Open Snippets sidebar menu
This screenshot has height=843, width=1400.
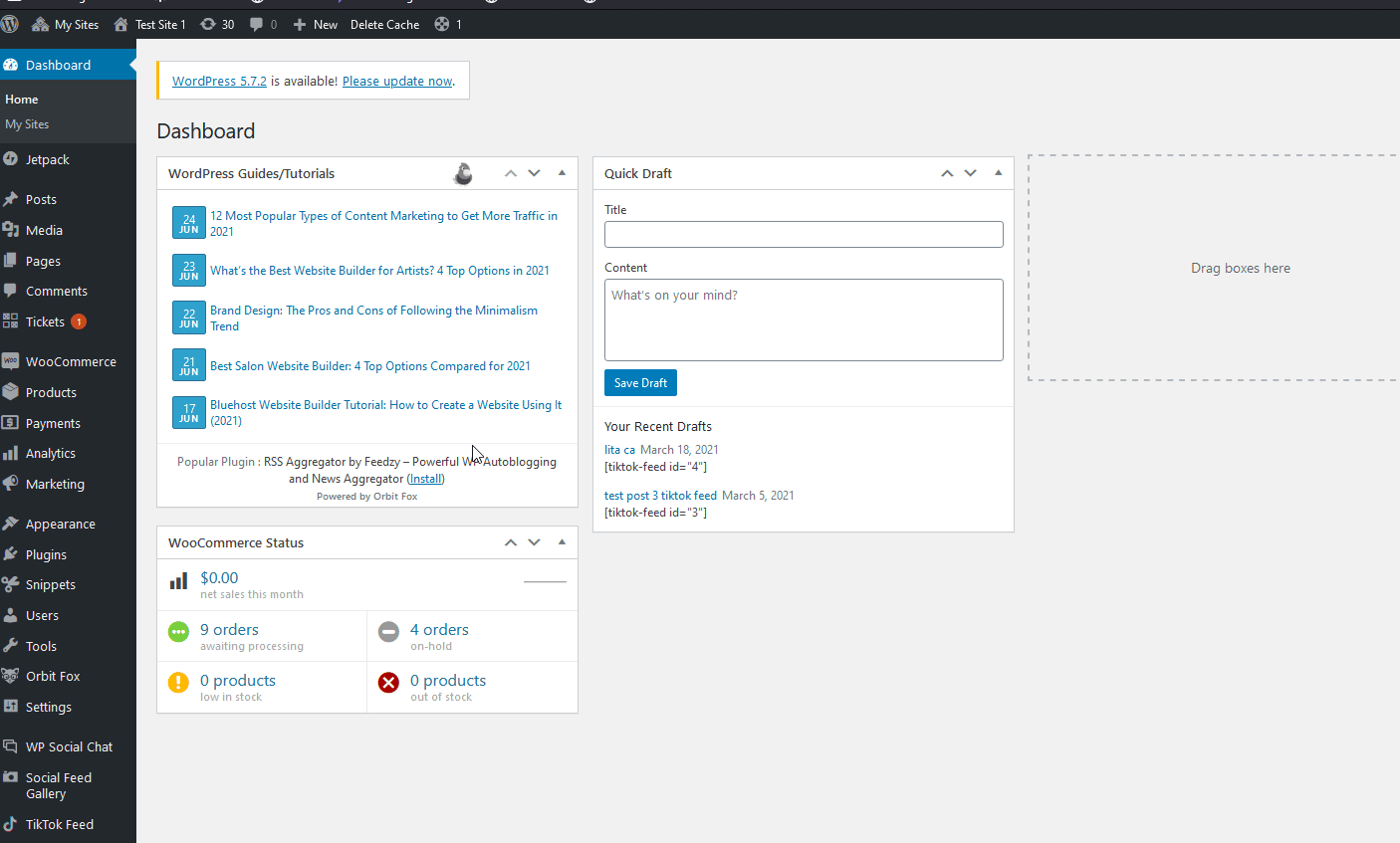[x=68, y=584]
